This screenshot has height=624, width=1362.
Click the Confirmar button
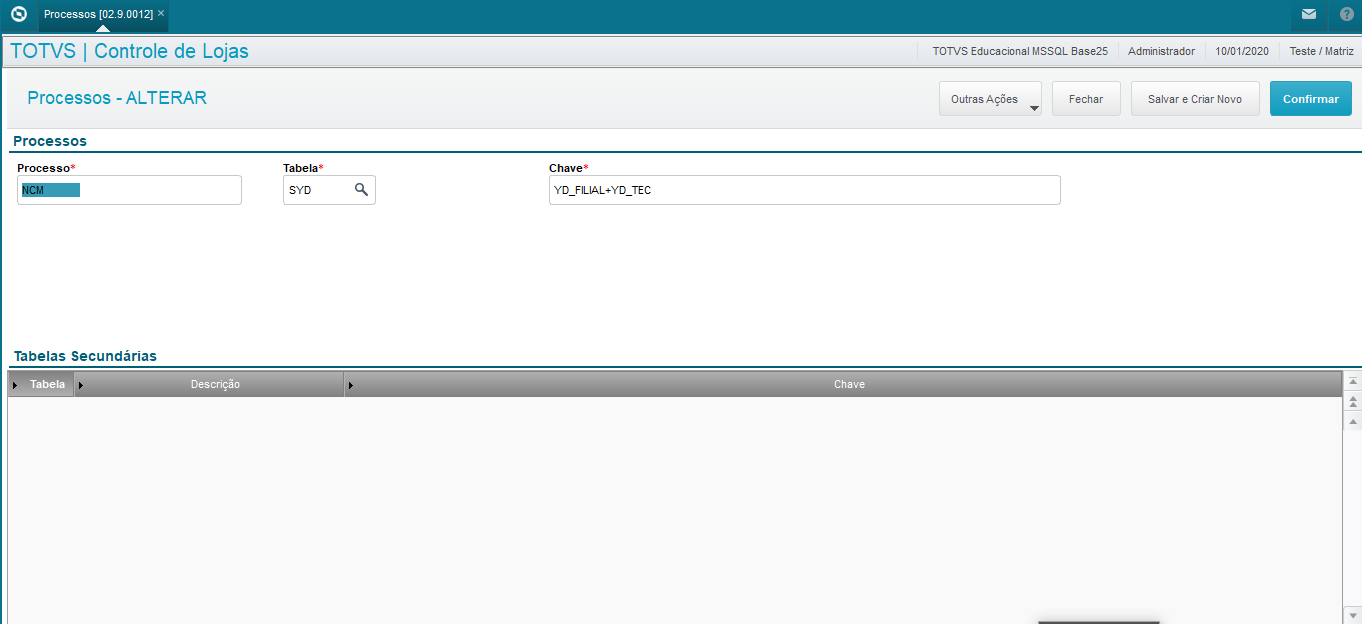point(1311,99)
